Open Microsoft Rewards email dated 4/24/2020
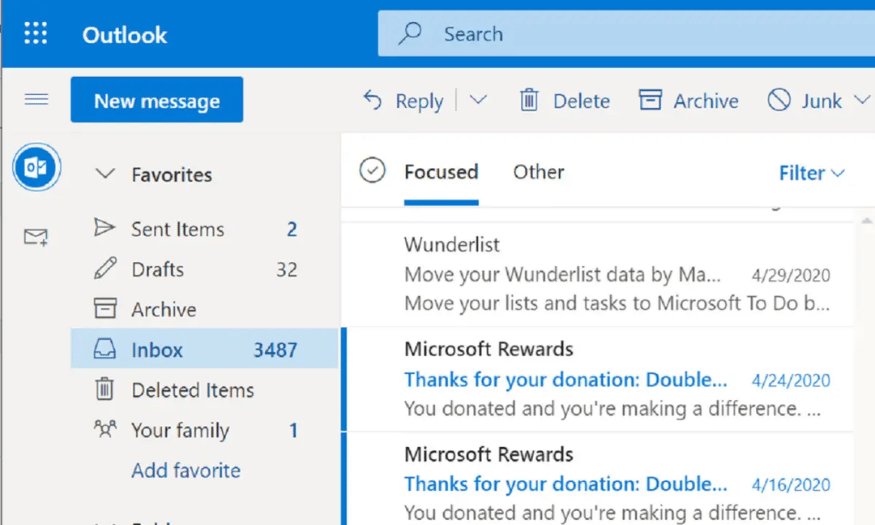The height and width of the screenshot is (525, 875). pos(598,379)
